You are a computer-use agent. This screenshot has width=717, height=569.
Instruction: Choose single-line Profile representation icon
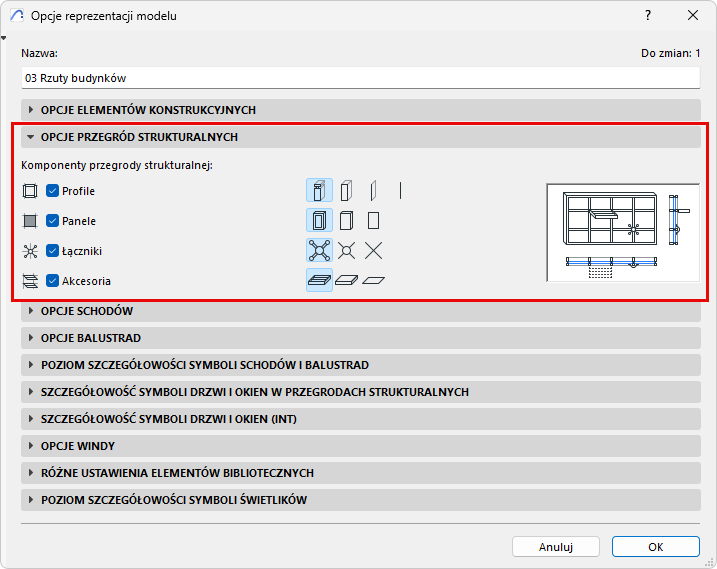pos(400,190)
